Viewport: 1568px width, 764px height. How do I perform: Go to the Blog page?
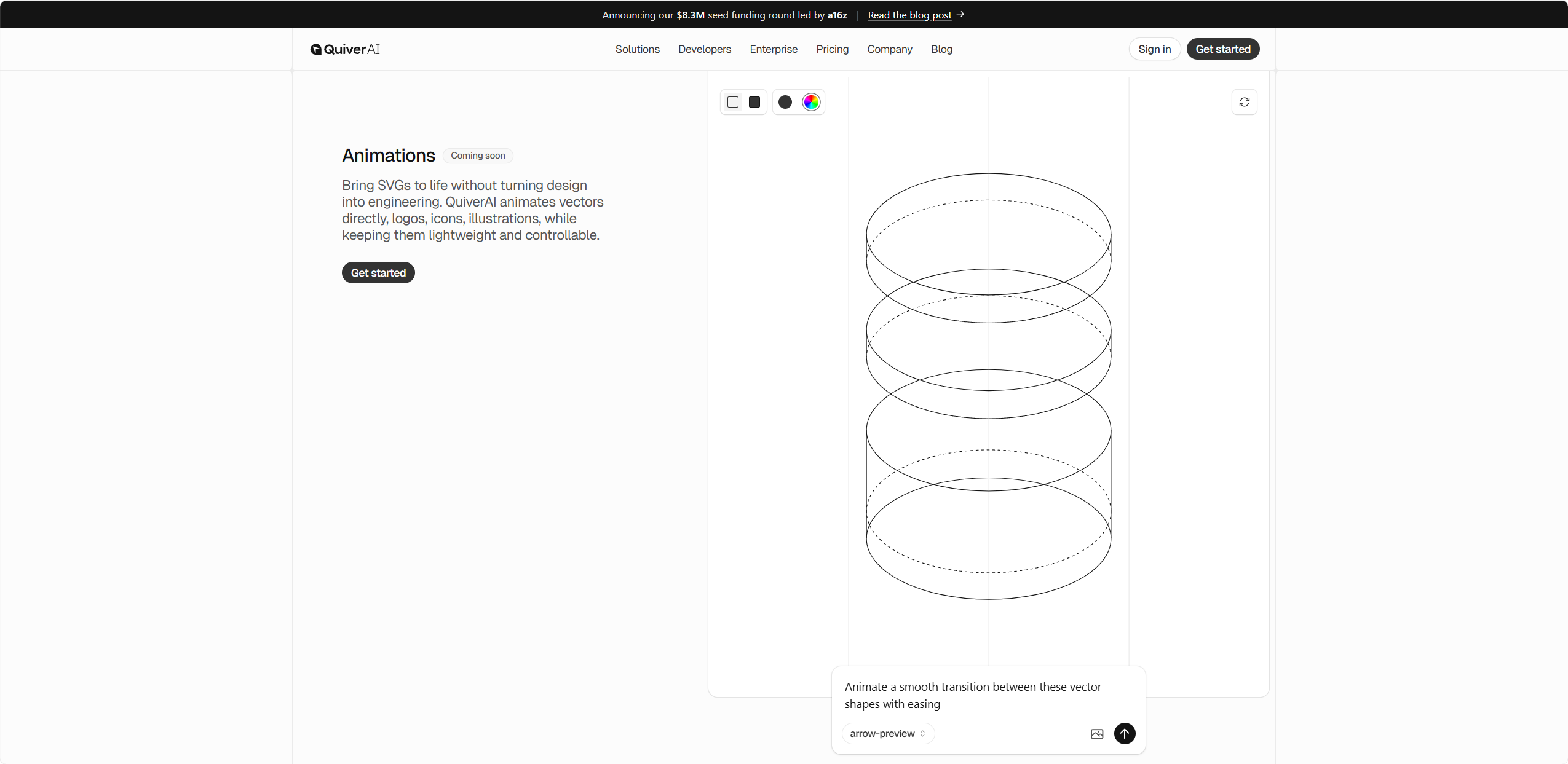pyautogui.click(x=941, y=49)
